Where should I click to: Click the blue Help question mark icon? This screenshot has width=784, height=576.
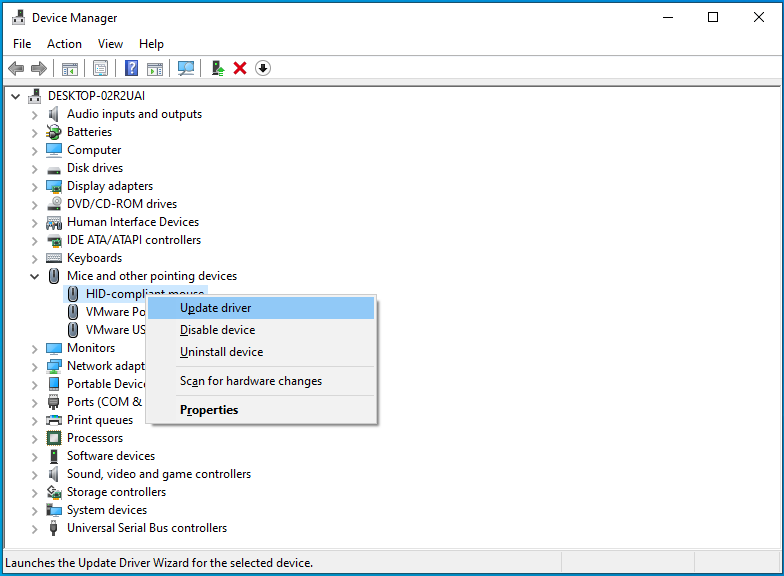tap(132, 68)
